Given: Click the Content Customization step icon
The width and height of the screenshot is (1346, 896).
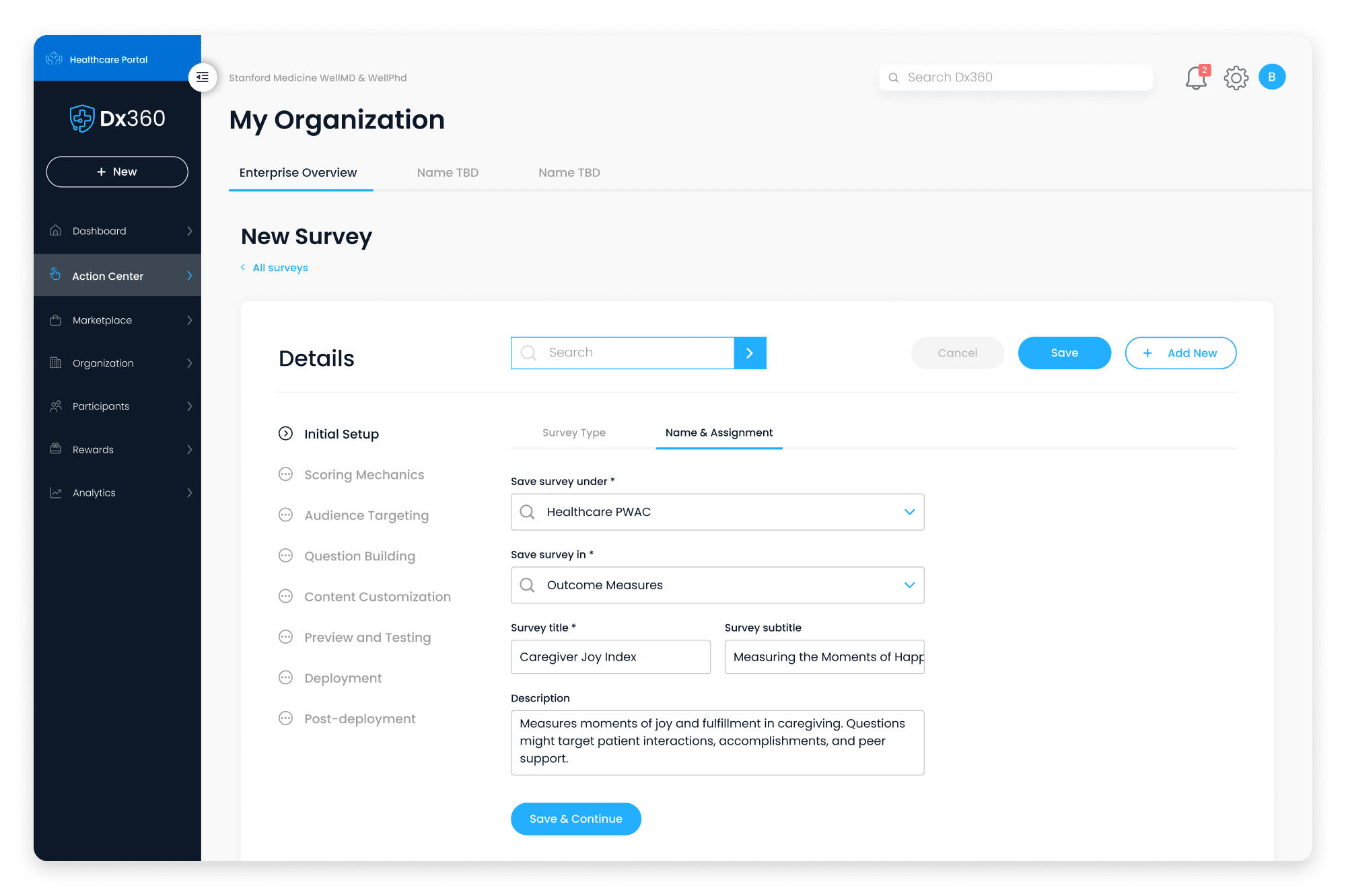Looking at the screenshot, I should 285,596.
